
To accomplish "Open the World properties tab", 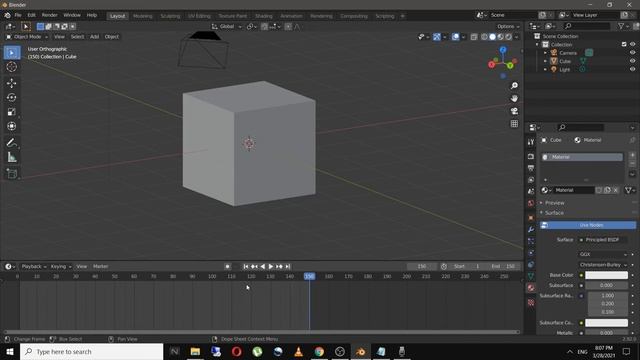I will click(x=531, y=203).
